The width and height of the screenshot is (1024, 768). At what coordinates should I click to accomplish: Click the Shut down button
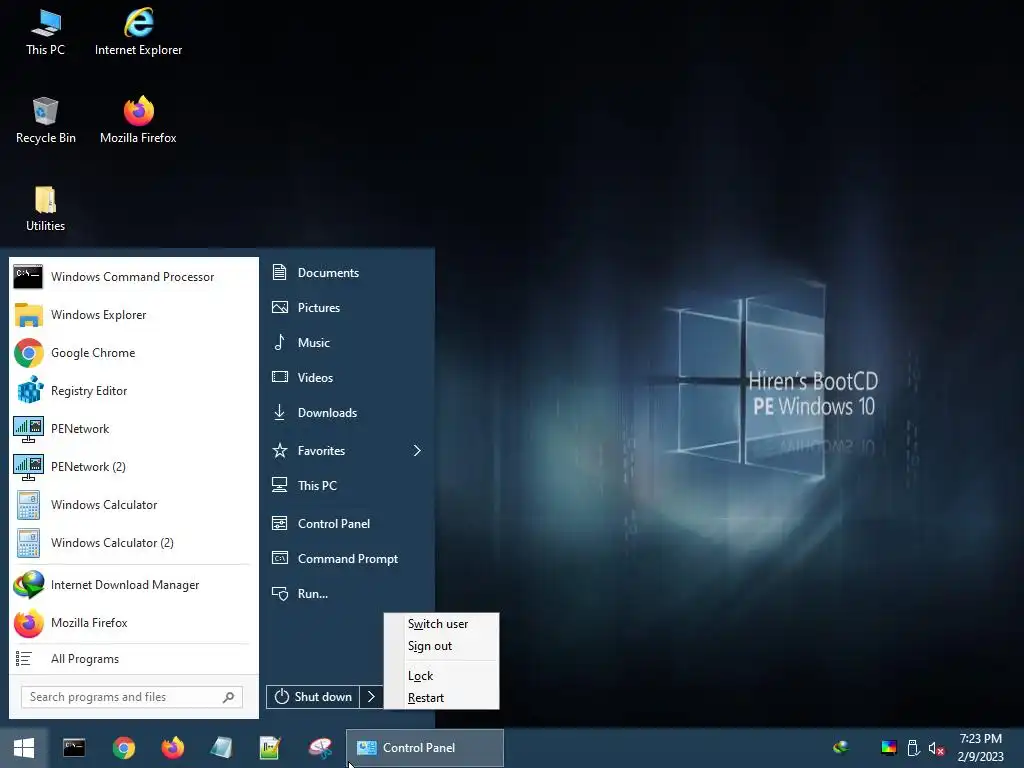(x=313, y=697)
